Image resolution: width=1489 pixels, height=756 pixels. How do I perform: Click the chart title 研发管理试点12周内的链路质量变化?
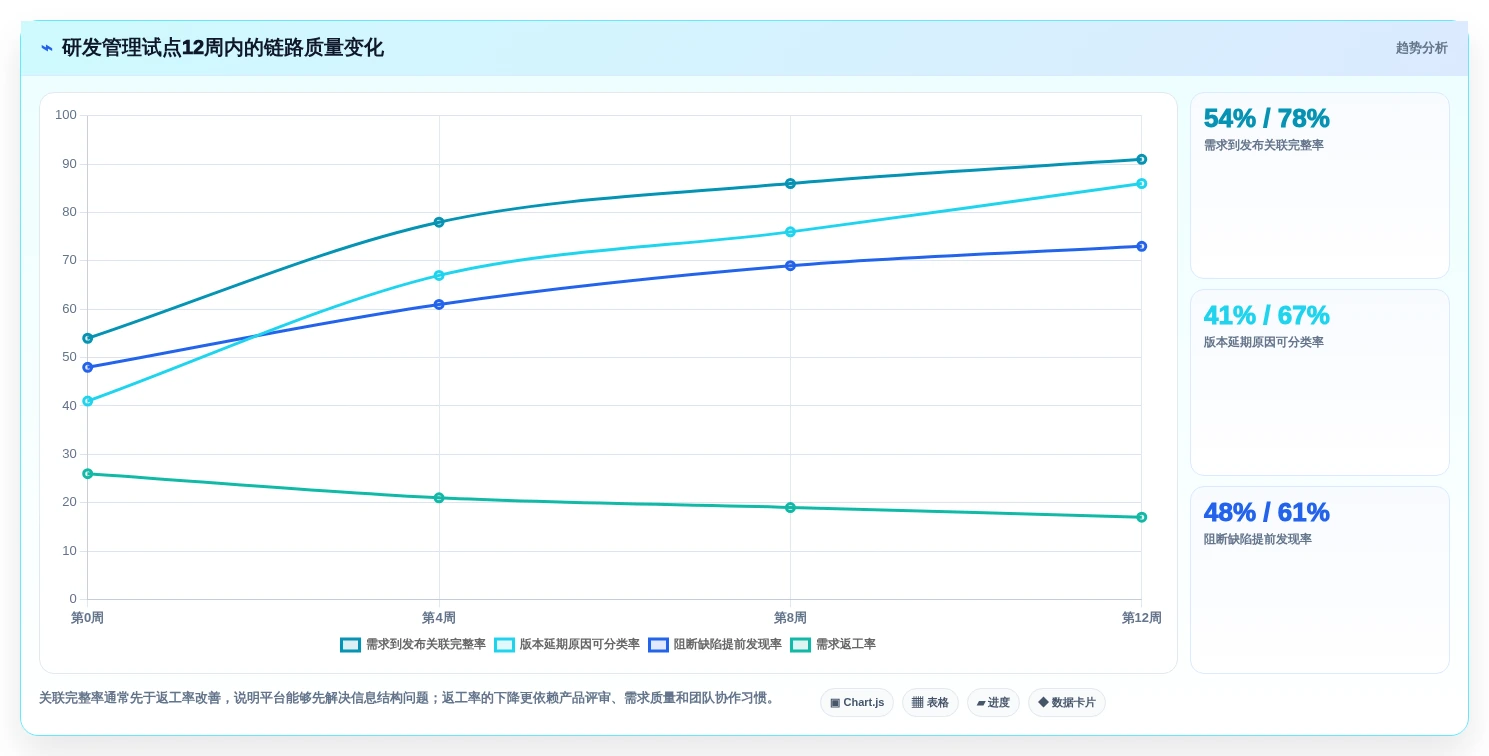click(x=222, y=48)
